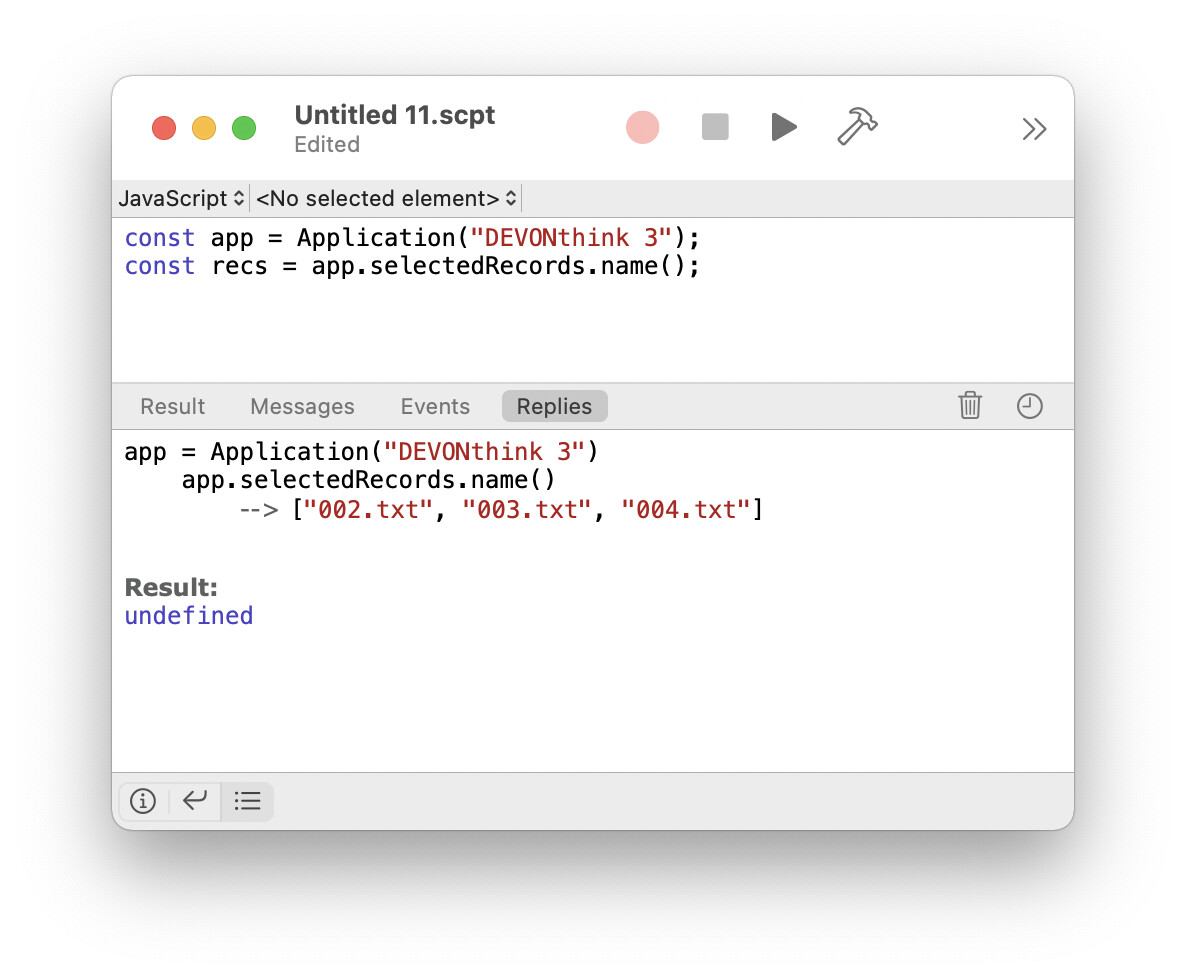Switch to the Messages tab
The width and height of the screenshot is (1186, 978).
click(x=302, y=407)
